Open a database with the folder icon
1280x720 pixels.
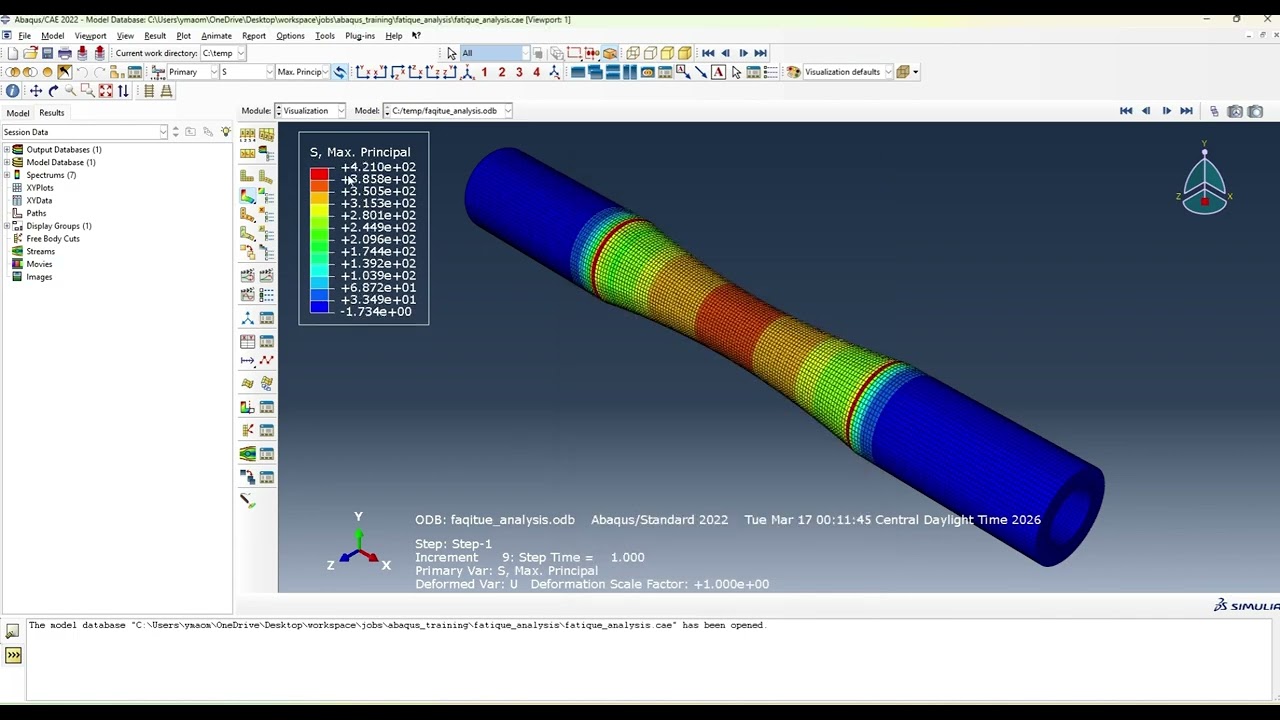point(30,53)
